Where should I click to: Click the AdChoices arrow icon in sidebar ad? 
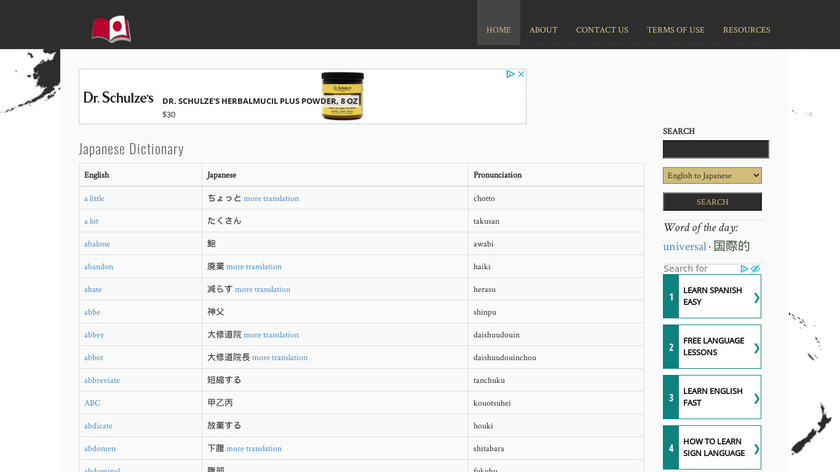(744, 269)
